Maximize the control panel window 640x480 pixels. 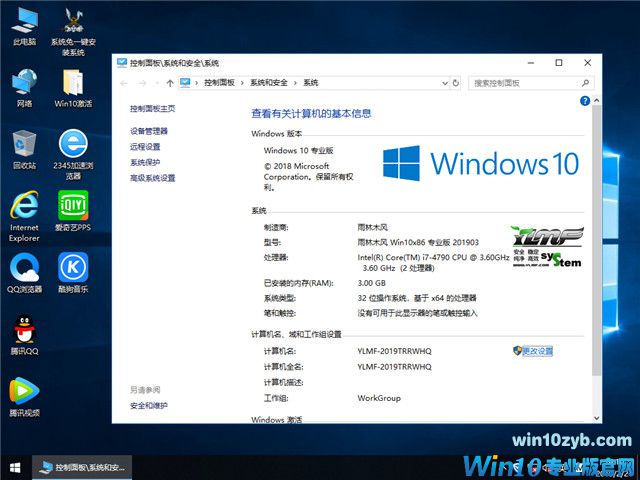pos(559,63)
